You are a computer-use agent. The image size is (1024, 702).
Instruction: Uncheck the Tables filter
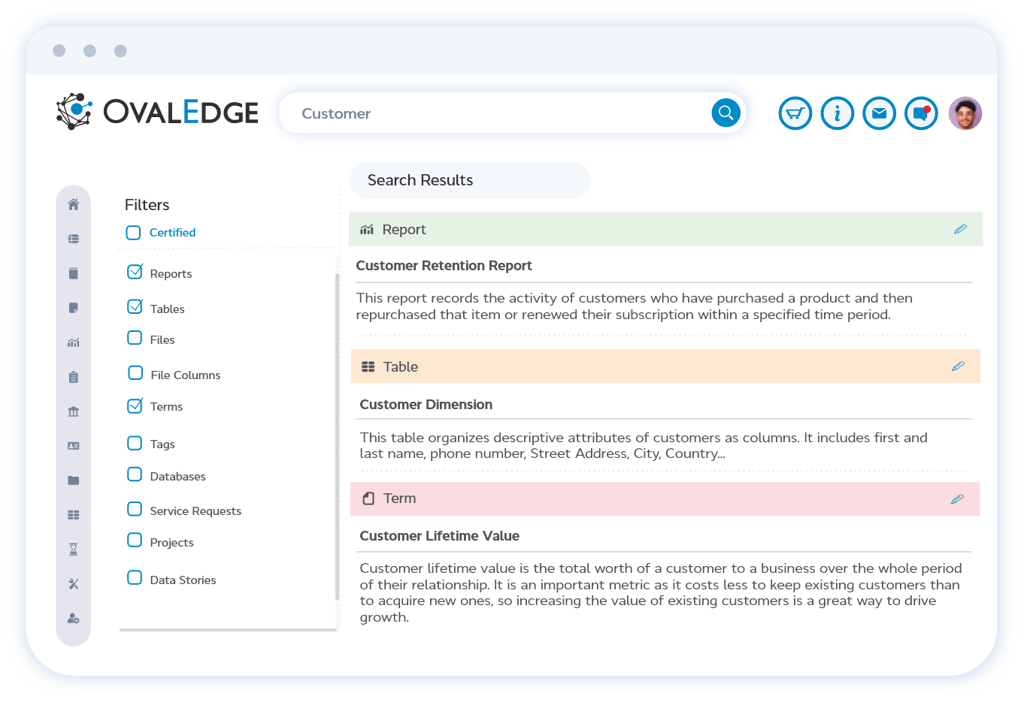pos(132,308)
